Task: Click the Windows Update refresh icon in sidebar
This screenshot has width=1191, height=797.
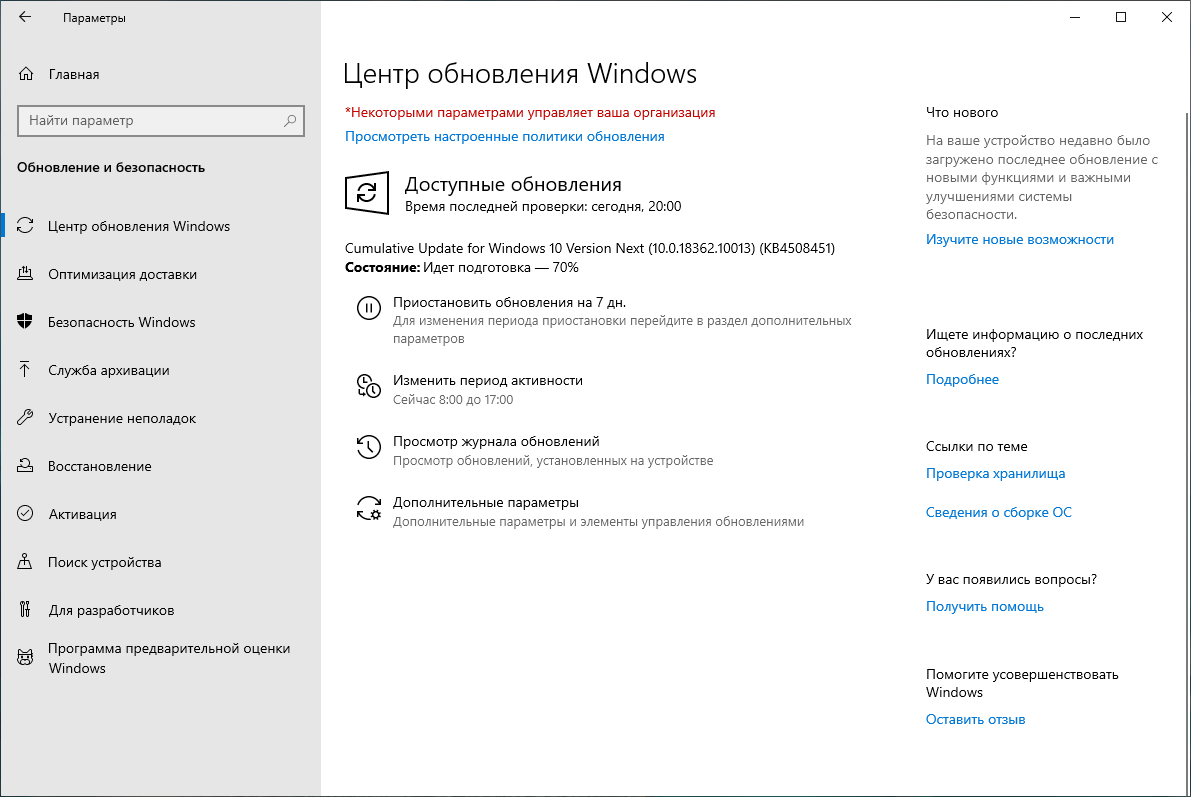Action: pos(23,225)
